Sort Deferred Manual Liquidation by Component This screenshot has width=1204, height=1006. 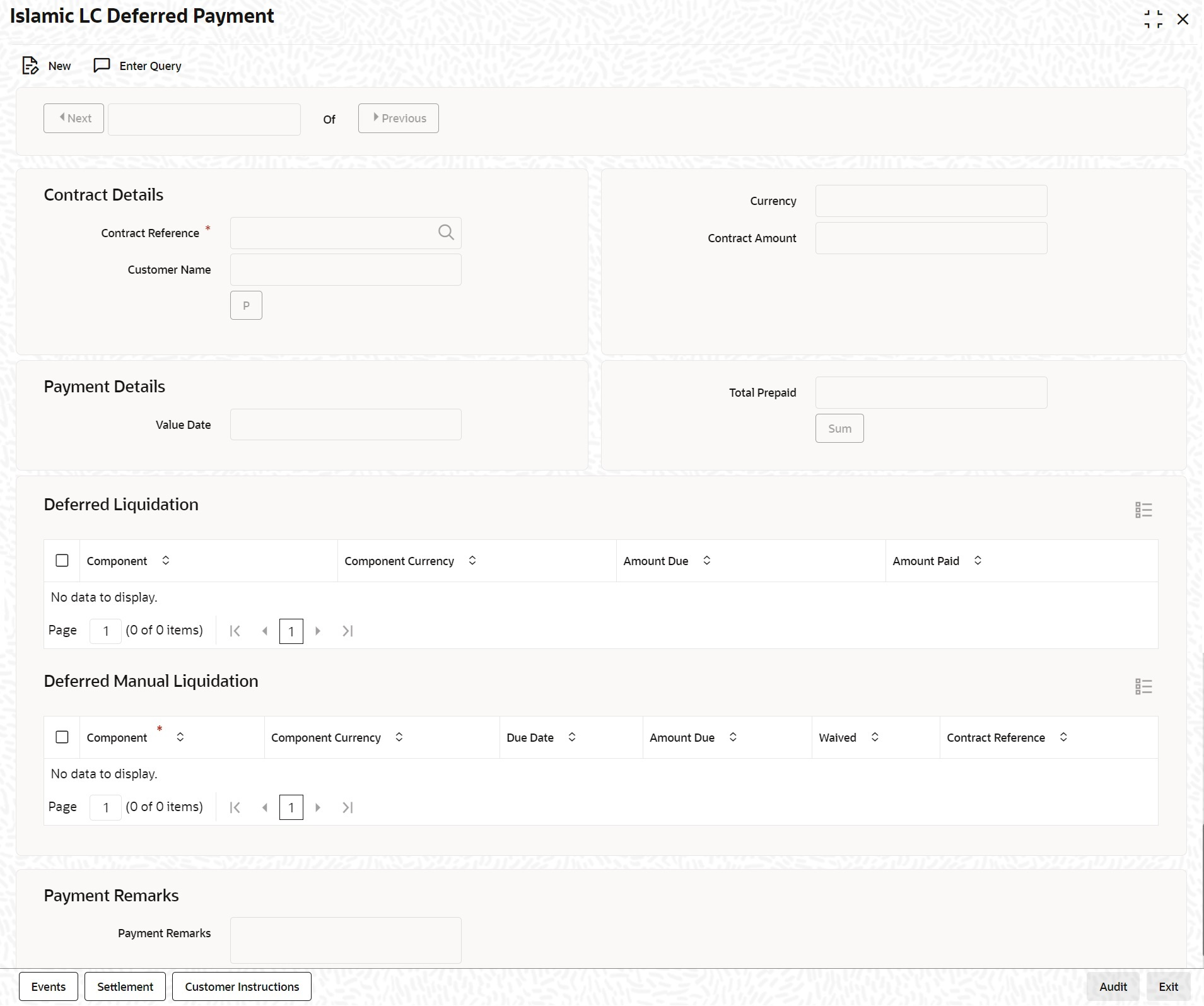tap(180, 737)
